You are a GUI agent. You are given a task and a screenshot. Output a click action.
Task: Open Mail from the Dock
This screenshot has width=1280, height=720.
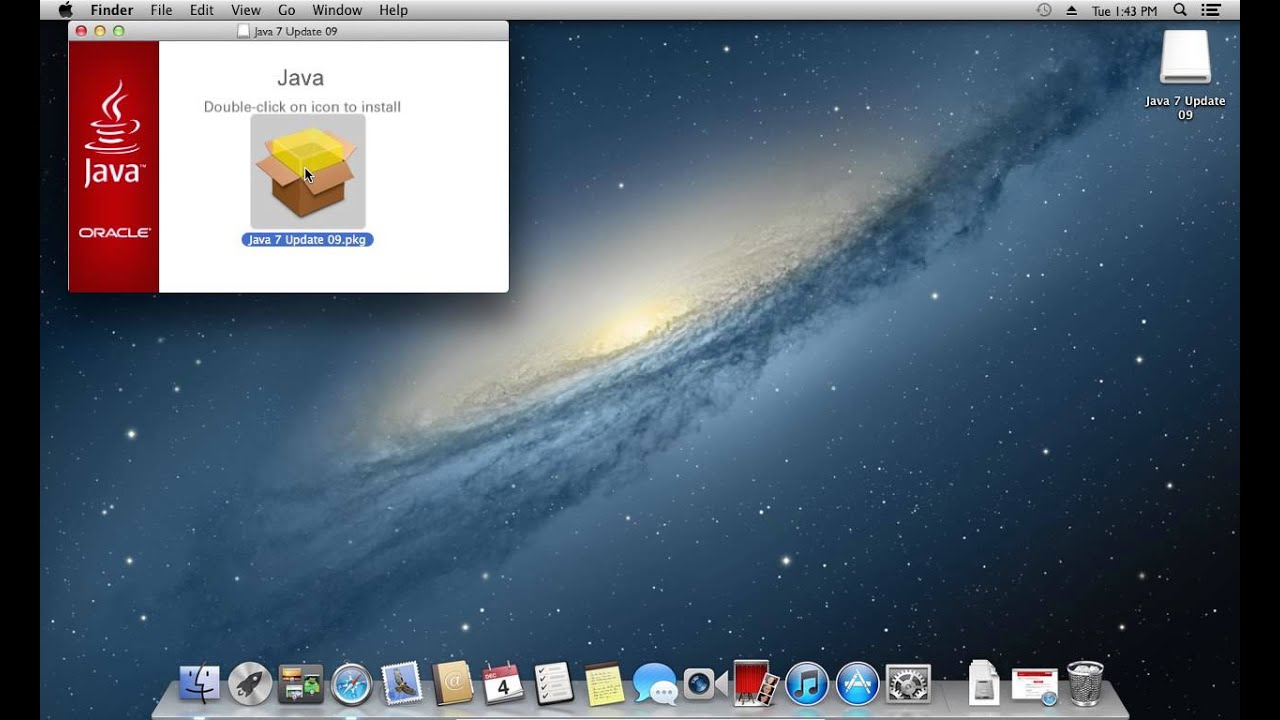click(x=402, y=684)
